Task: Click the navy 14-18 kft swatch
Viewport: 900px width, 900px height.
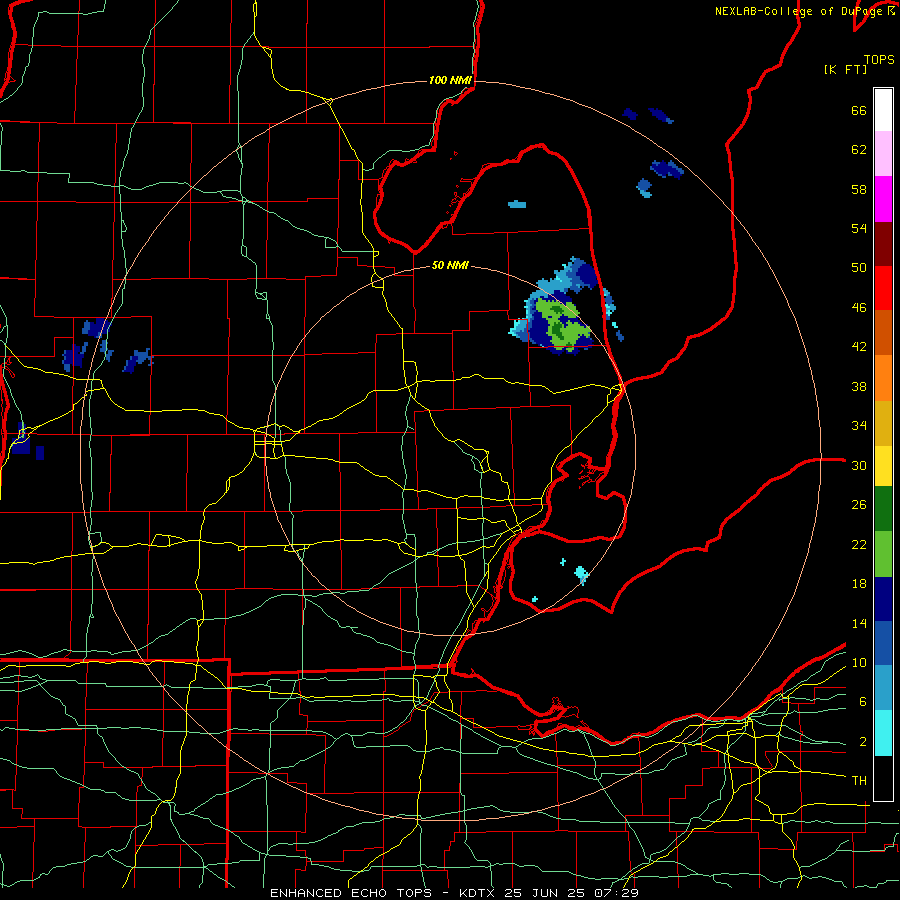Action: [x=883, y=599]
